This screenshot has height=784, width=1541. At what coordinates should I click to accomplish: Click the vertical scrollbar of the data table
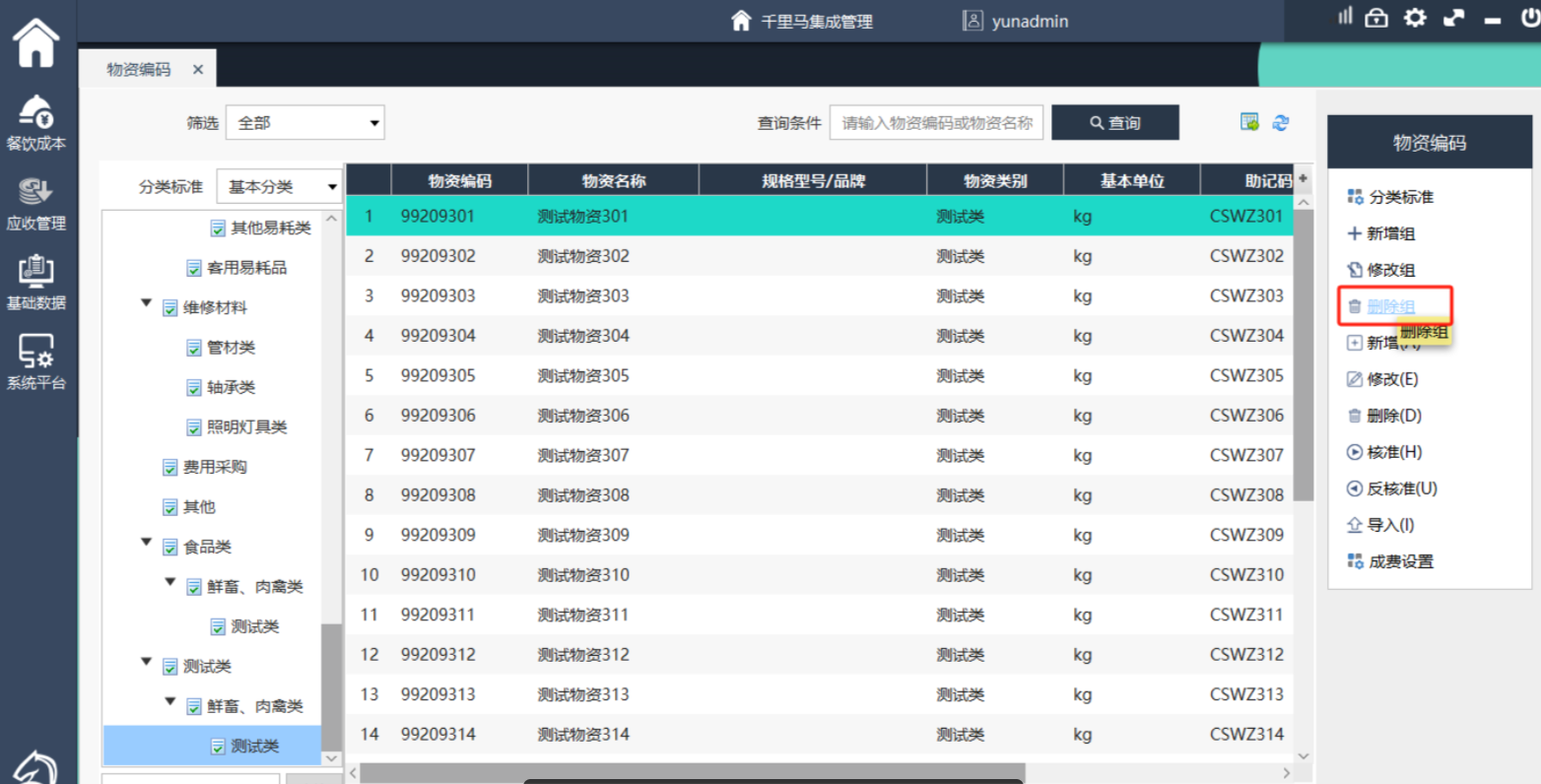pyautogui.click(x=1304, y=355)
